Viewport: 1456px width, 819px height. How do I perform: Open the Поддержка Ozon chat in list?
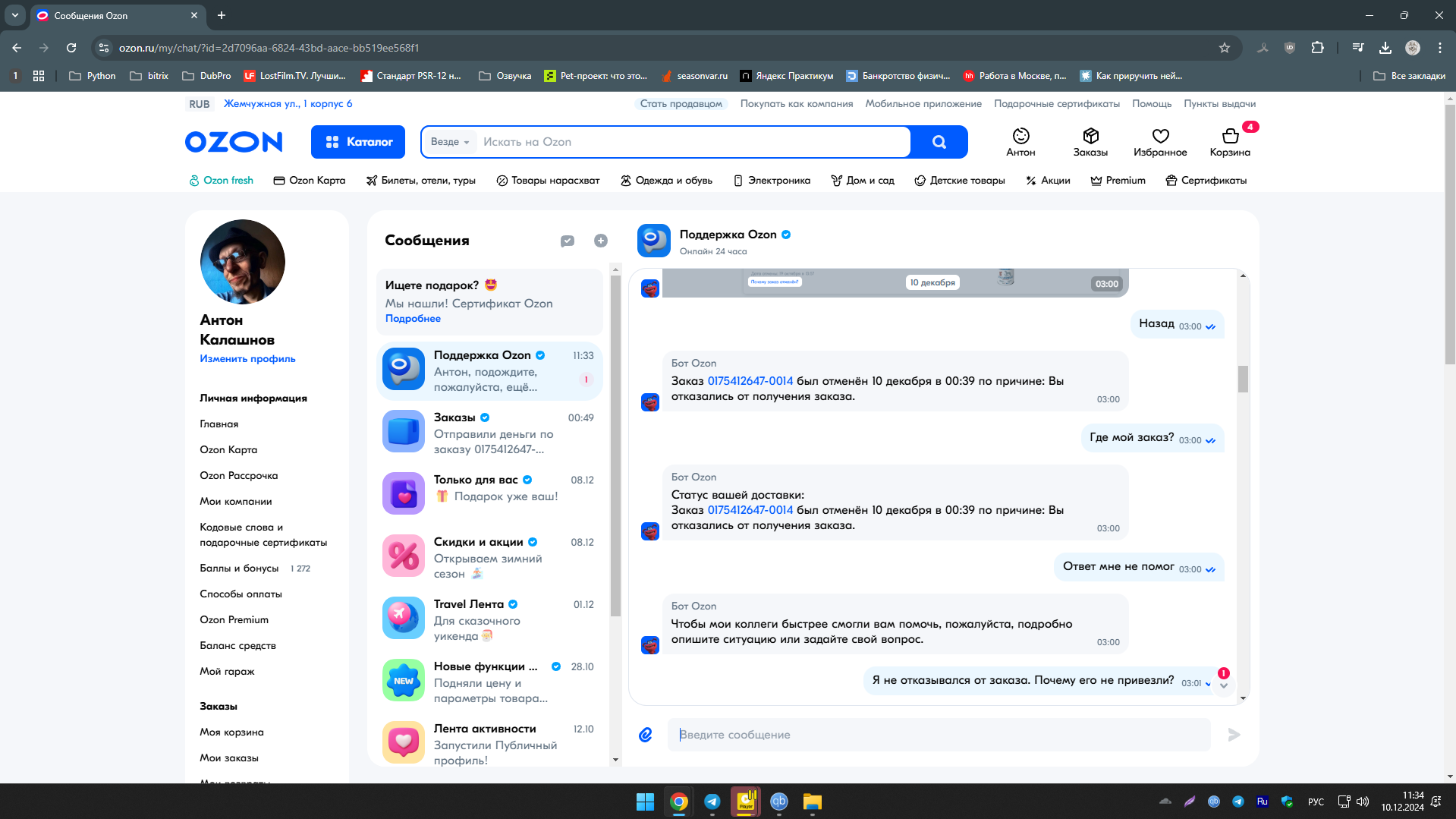[489, 371]
